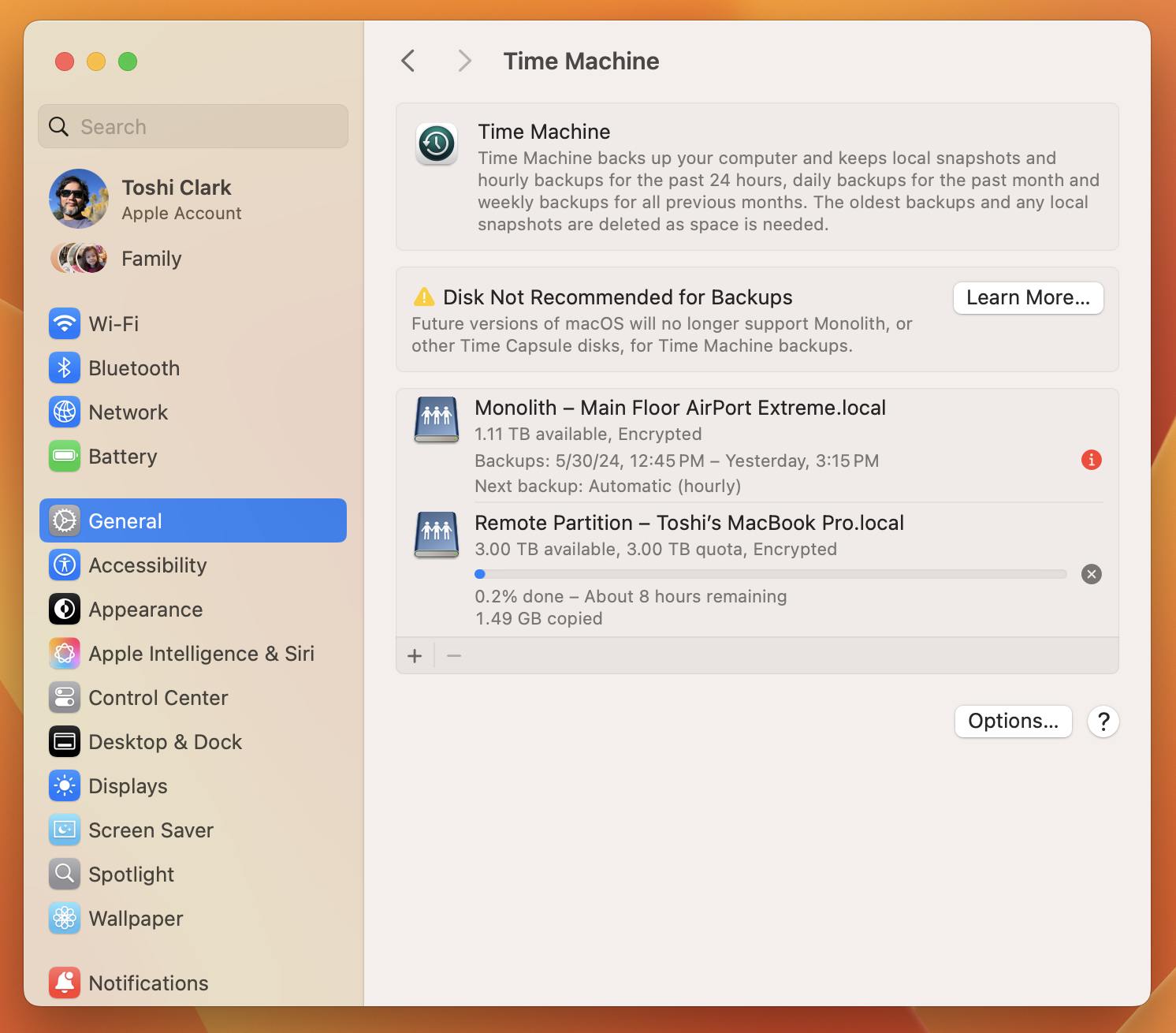
Task: Open Battery settings pane
Action: tap(193, 456)
